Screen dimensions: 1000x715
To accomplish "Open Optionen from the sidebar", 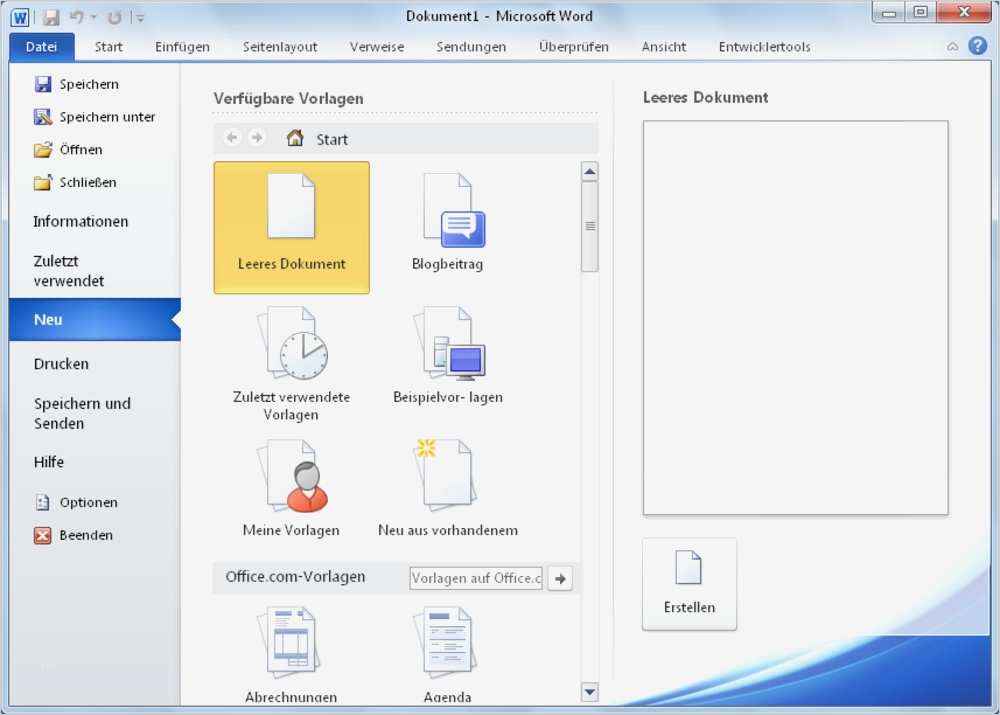I will click(86, 502).
